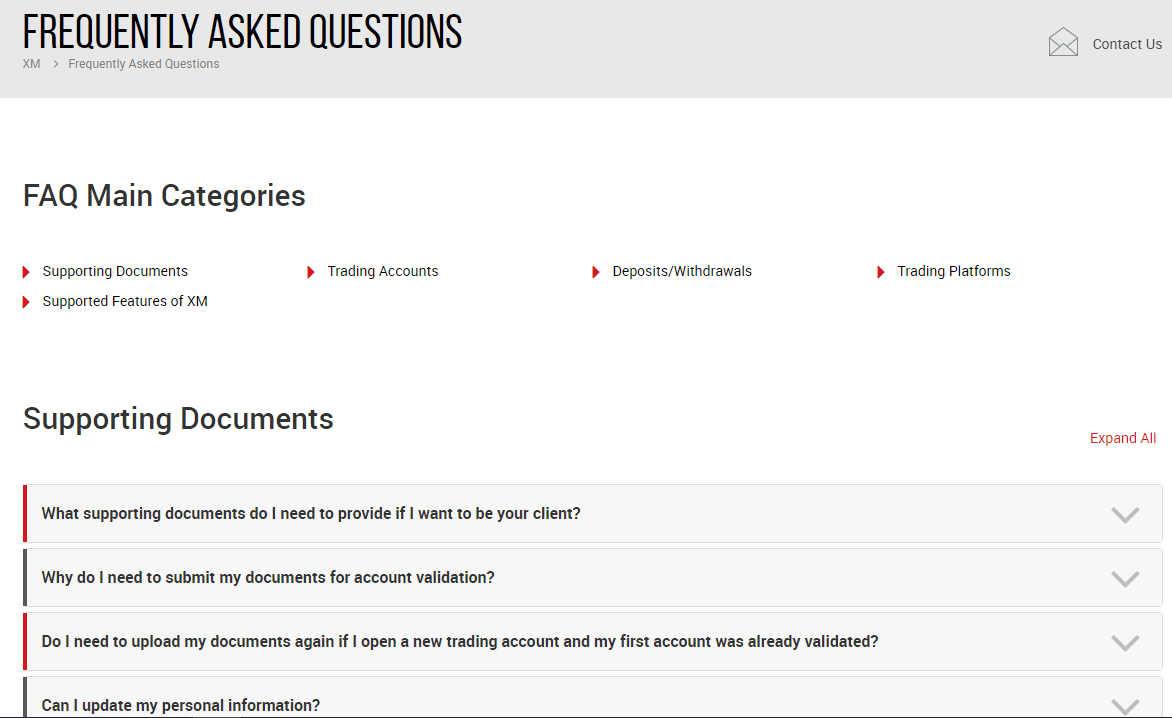This screenshot has width=1172, height=718.
Task: Click Contact Us text link
Action: click(1127, 44)
